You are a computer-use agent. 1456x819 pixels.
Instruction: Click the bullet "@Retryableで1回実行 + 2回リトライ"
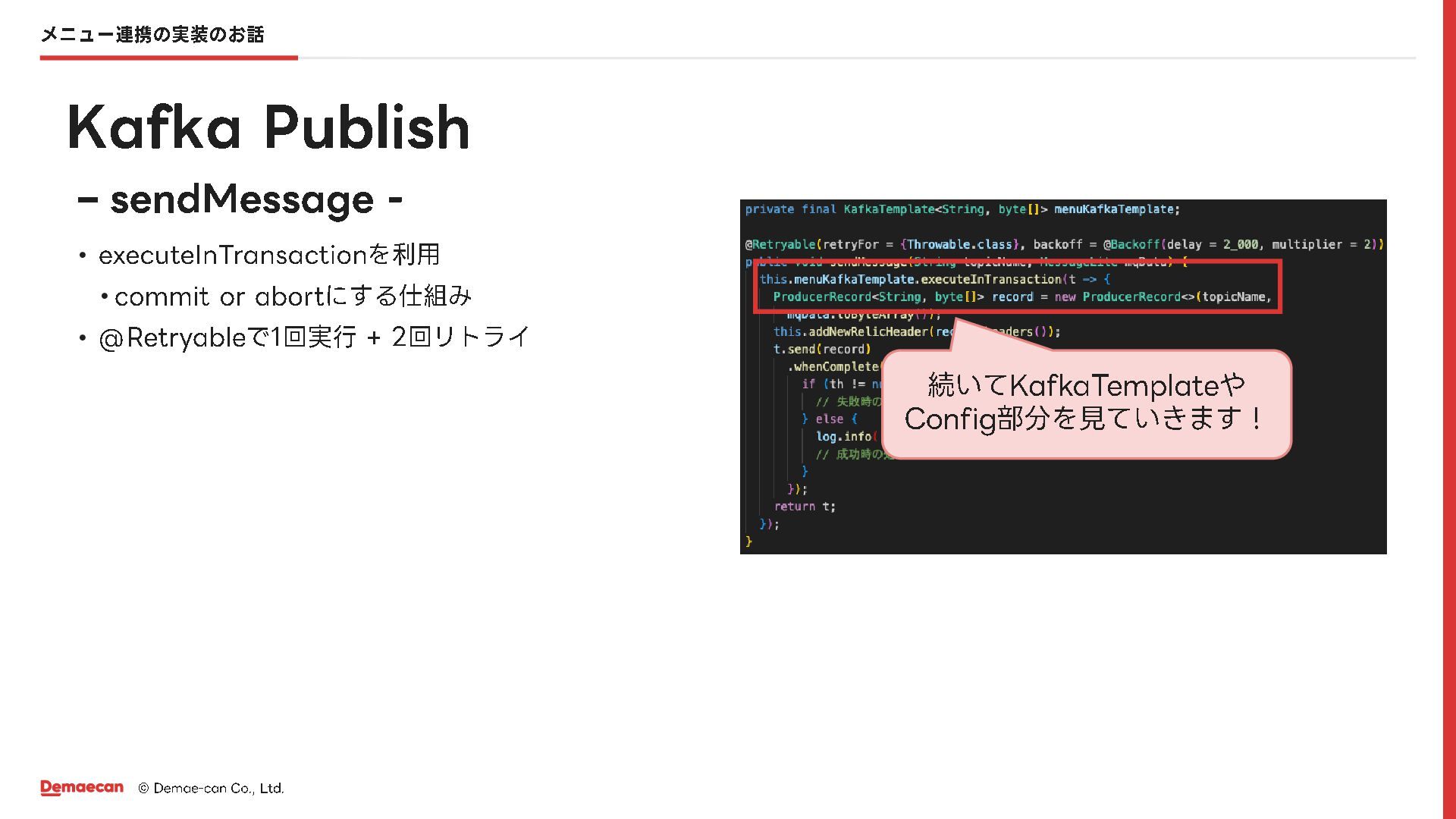click(x=314, y=337)
